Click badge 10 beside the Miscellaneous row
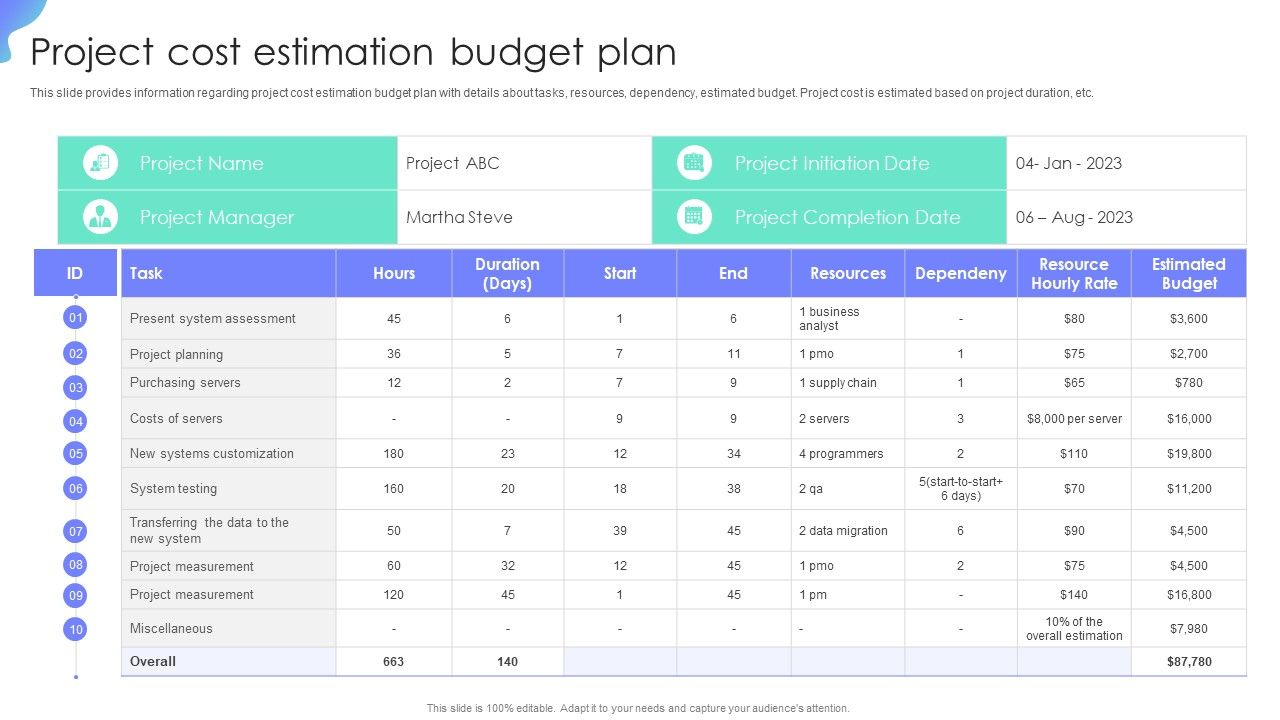This screenshot has width=1280, height=720. click(75, 628)
